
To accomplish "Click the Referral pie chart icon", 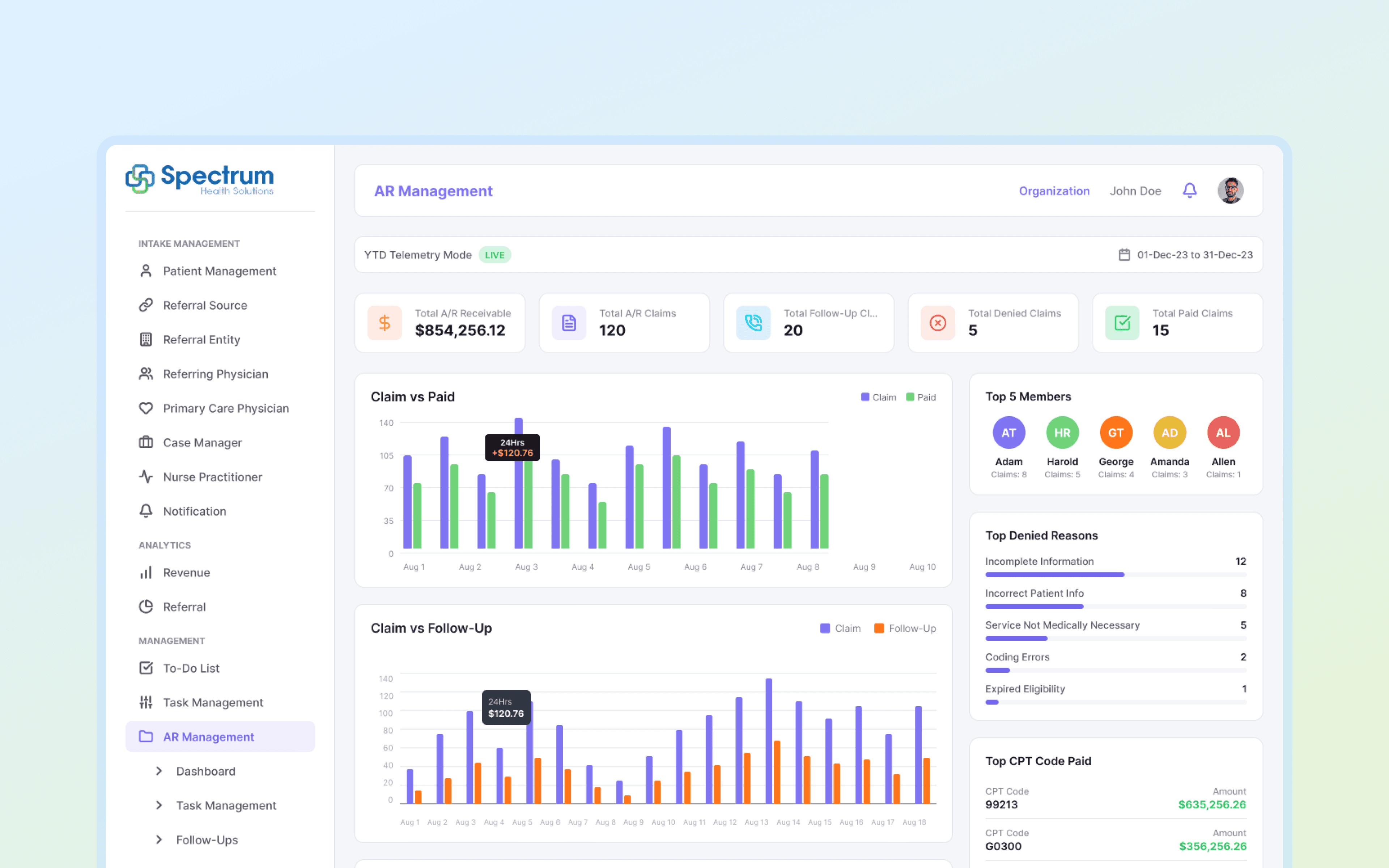I will coord(146,607).
